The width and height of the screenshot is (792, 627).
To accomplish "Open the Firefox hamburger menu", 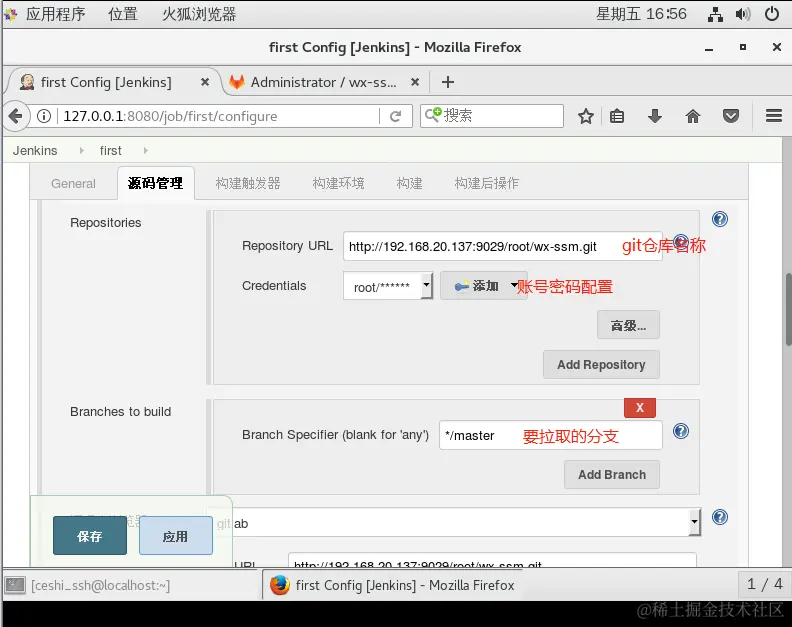I will (773, 116).
